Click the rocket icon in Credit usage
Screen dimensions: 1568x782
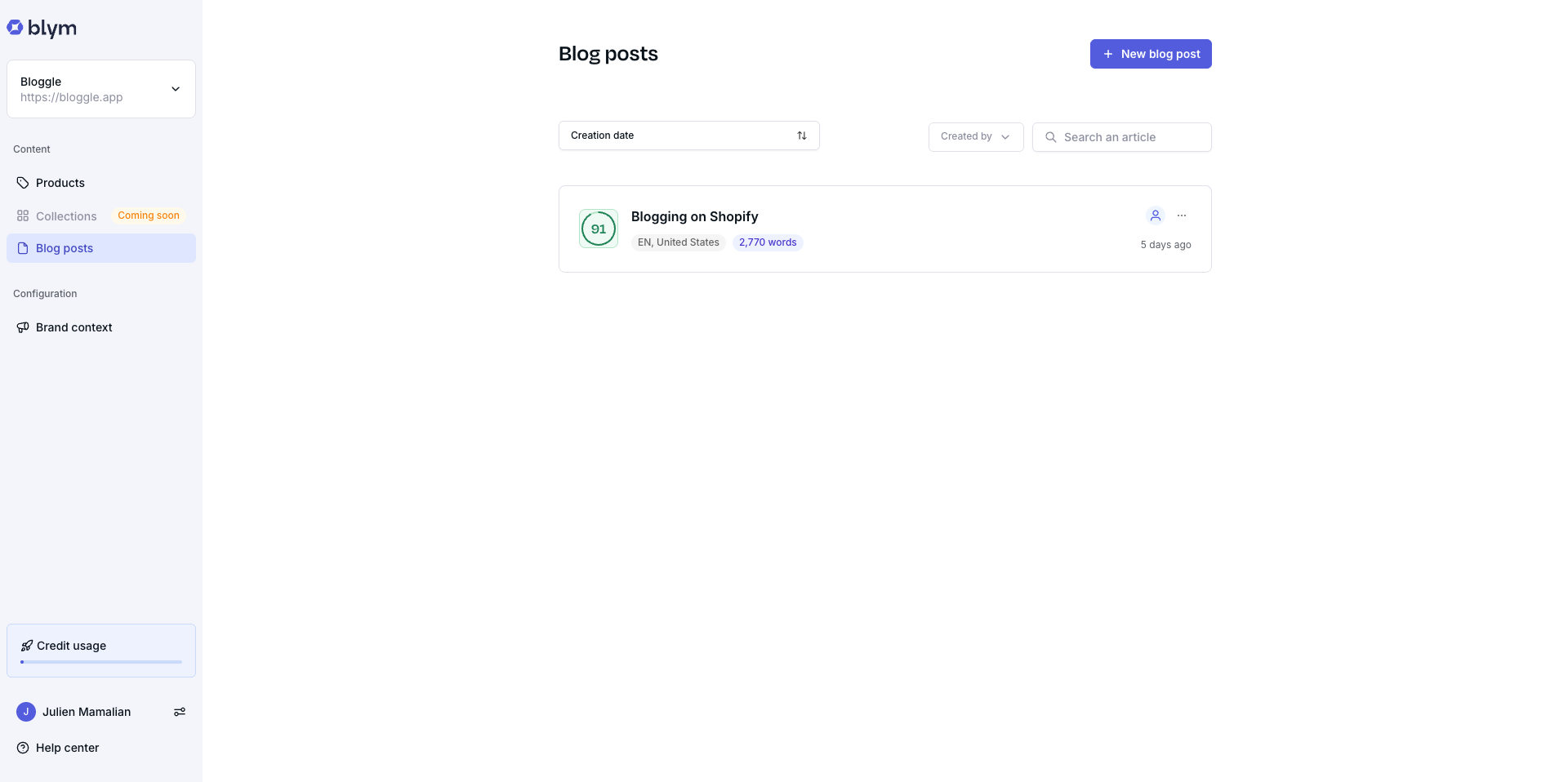click(27, 646)
